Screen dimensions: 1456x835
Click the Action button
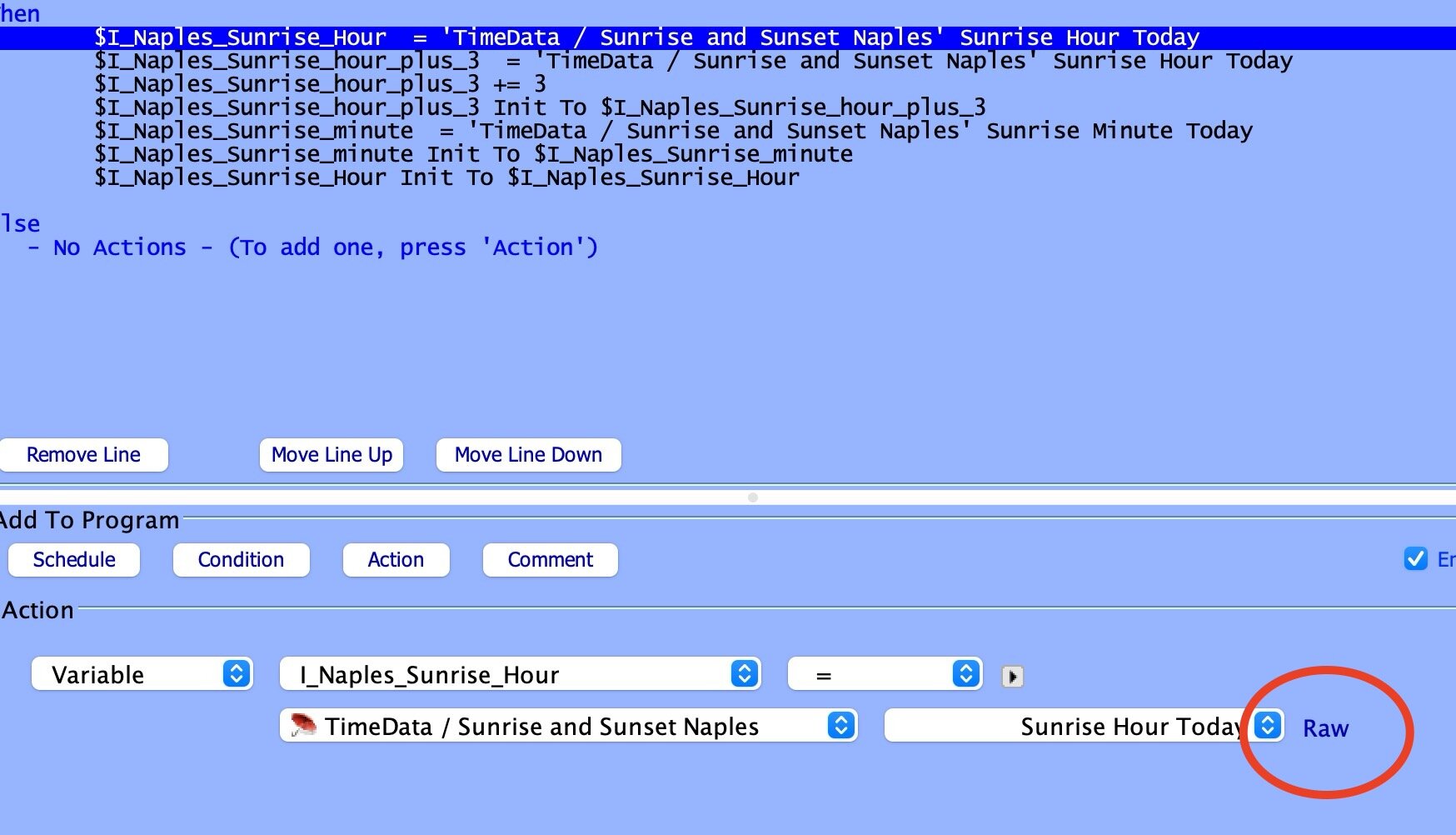pos(396,560)
